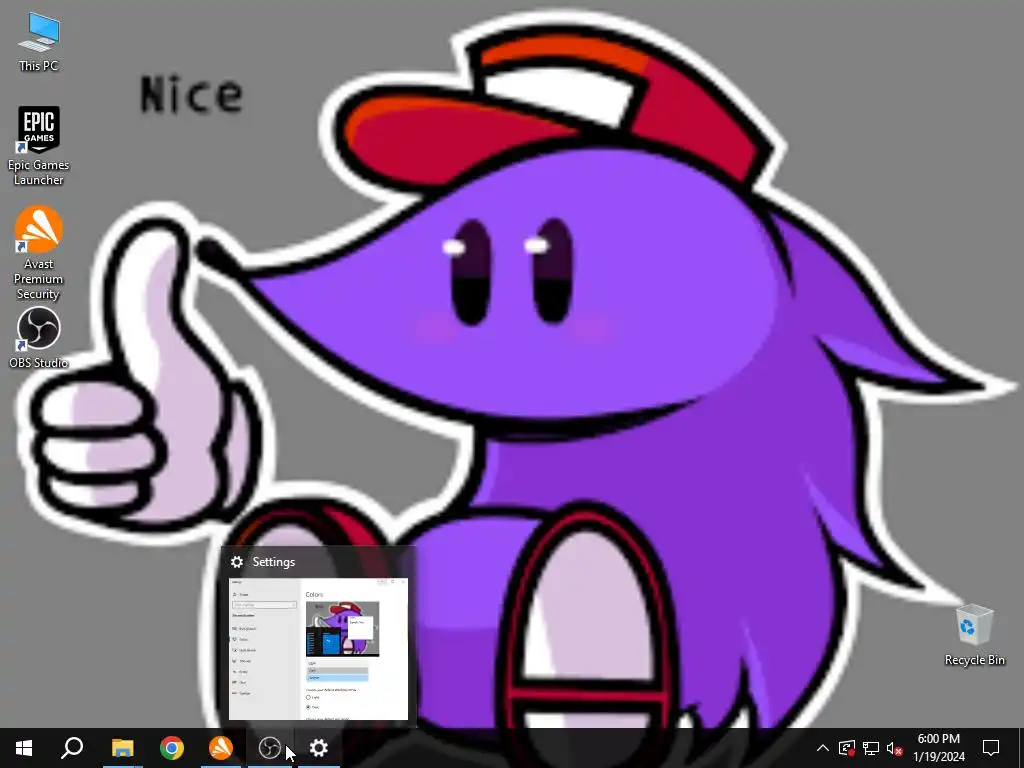Launch Google Chrome from the taskbar
The image size is (1024, 768).
pyautogui.click(x=172, y=748)
